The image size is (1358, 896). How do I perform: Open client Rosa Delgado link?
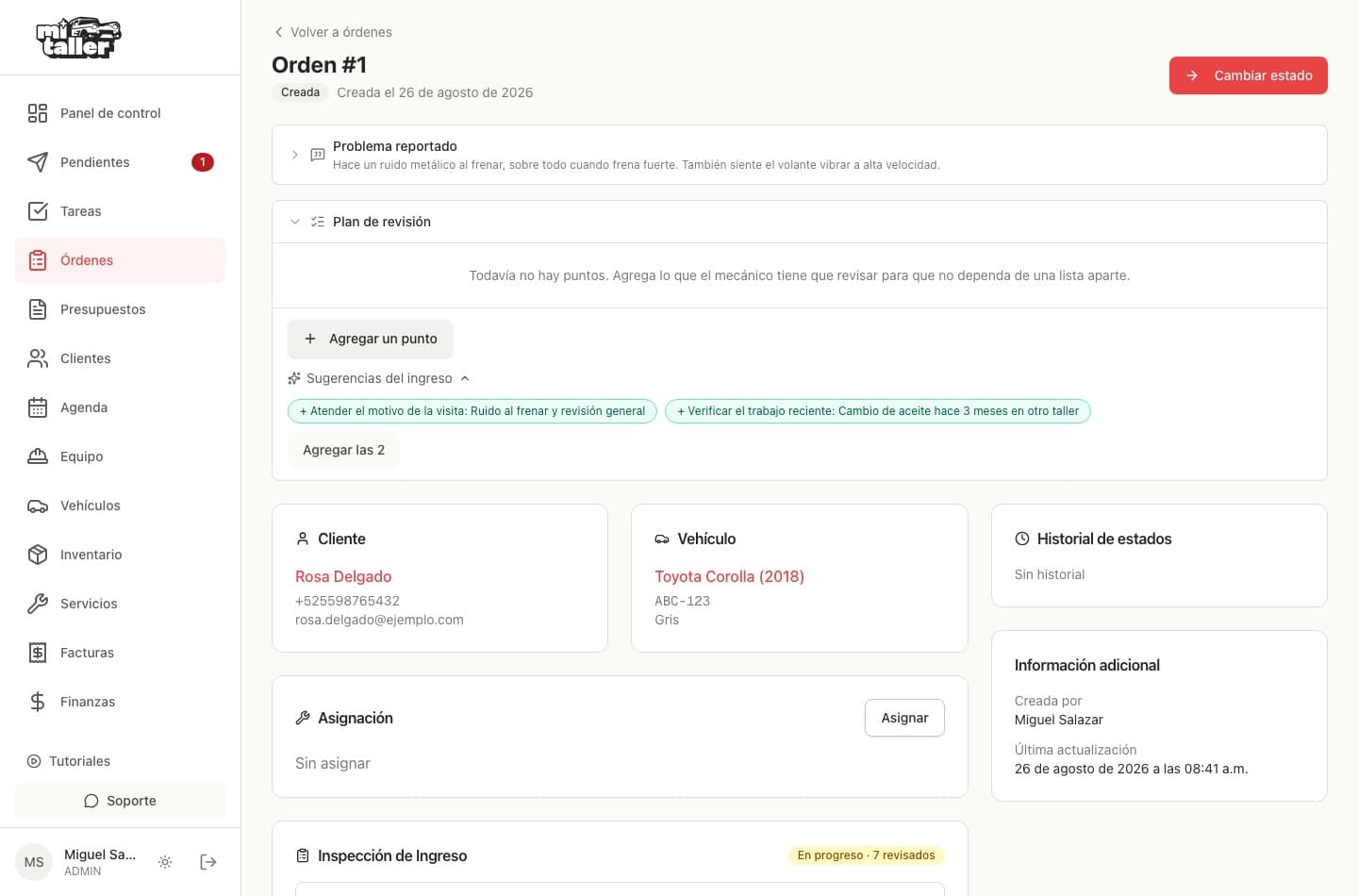pyautogui.click(x=343, y=576)
